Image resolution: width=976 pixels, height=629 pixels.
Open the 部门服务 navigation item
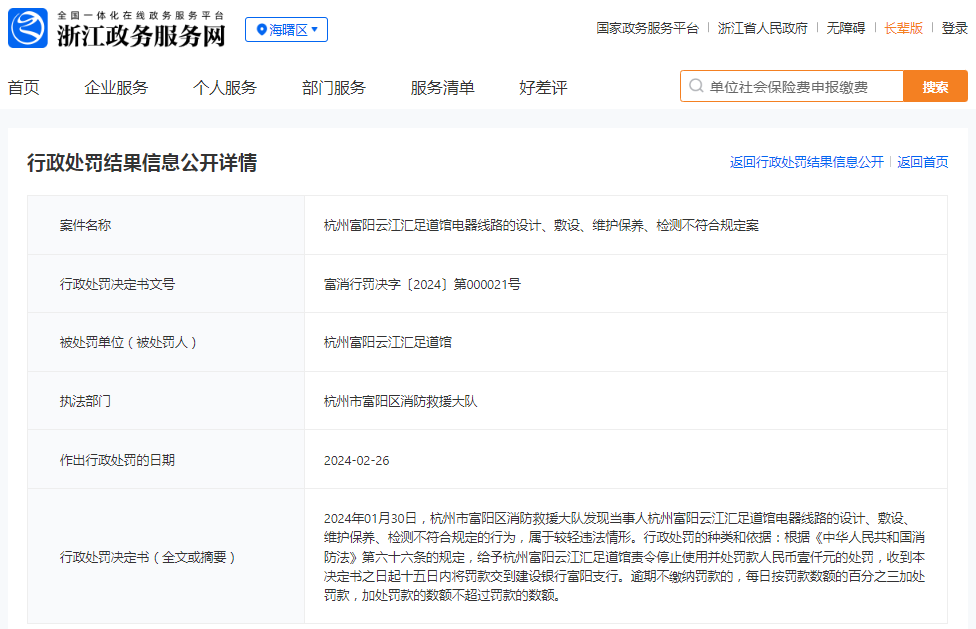point(334,88)
